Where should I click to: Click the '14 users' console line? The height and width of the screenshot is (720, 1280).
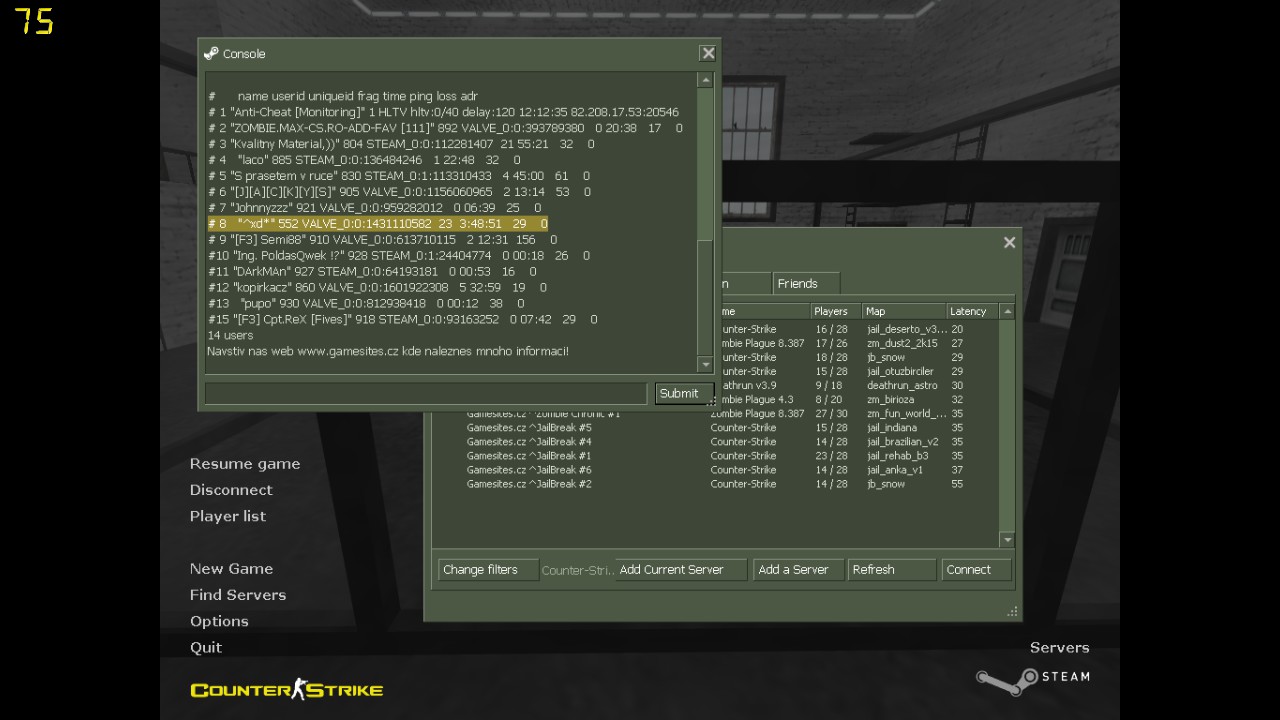230,335
